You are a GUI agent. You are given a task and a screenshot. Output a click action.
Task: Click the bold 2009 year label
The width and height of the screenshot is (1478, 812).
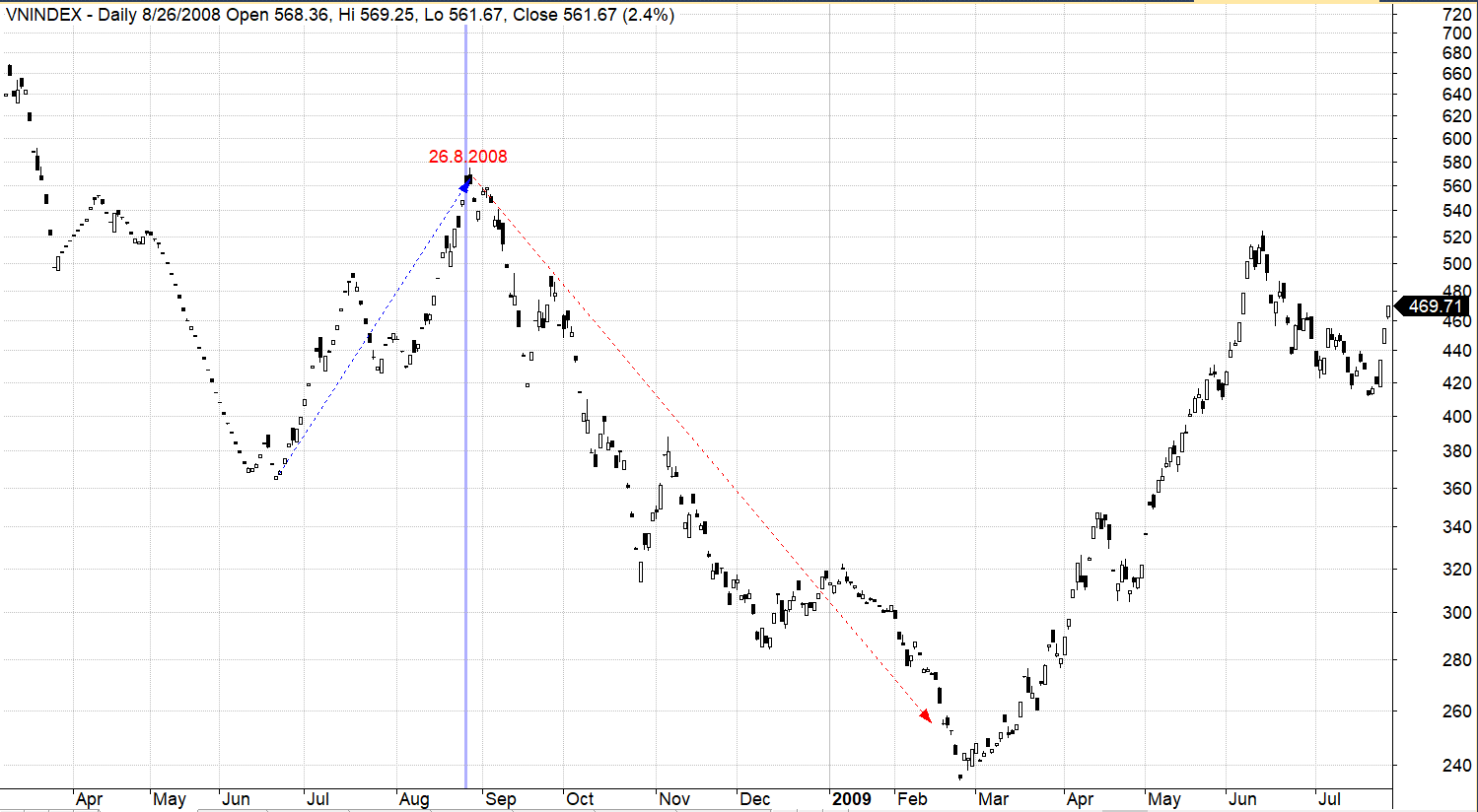pyautogui.click(x=851, y=799)
